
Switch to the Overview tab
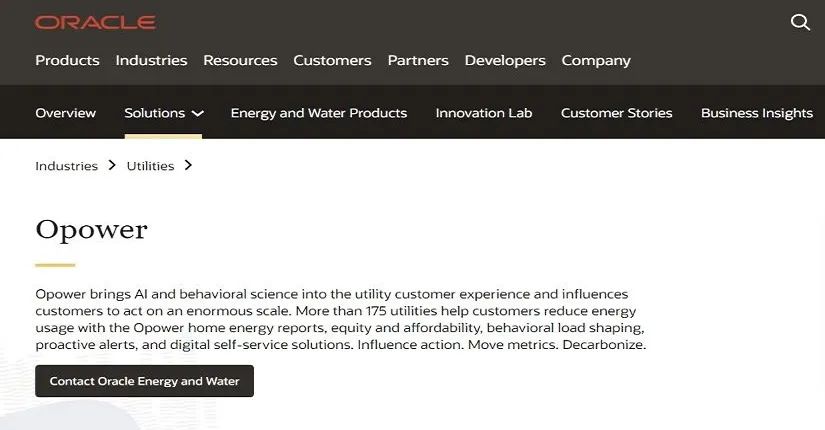pos(66,113)
